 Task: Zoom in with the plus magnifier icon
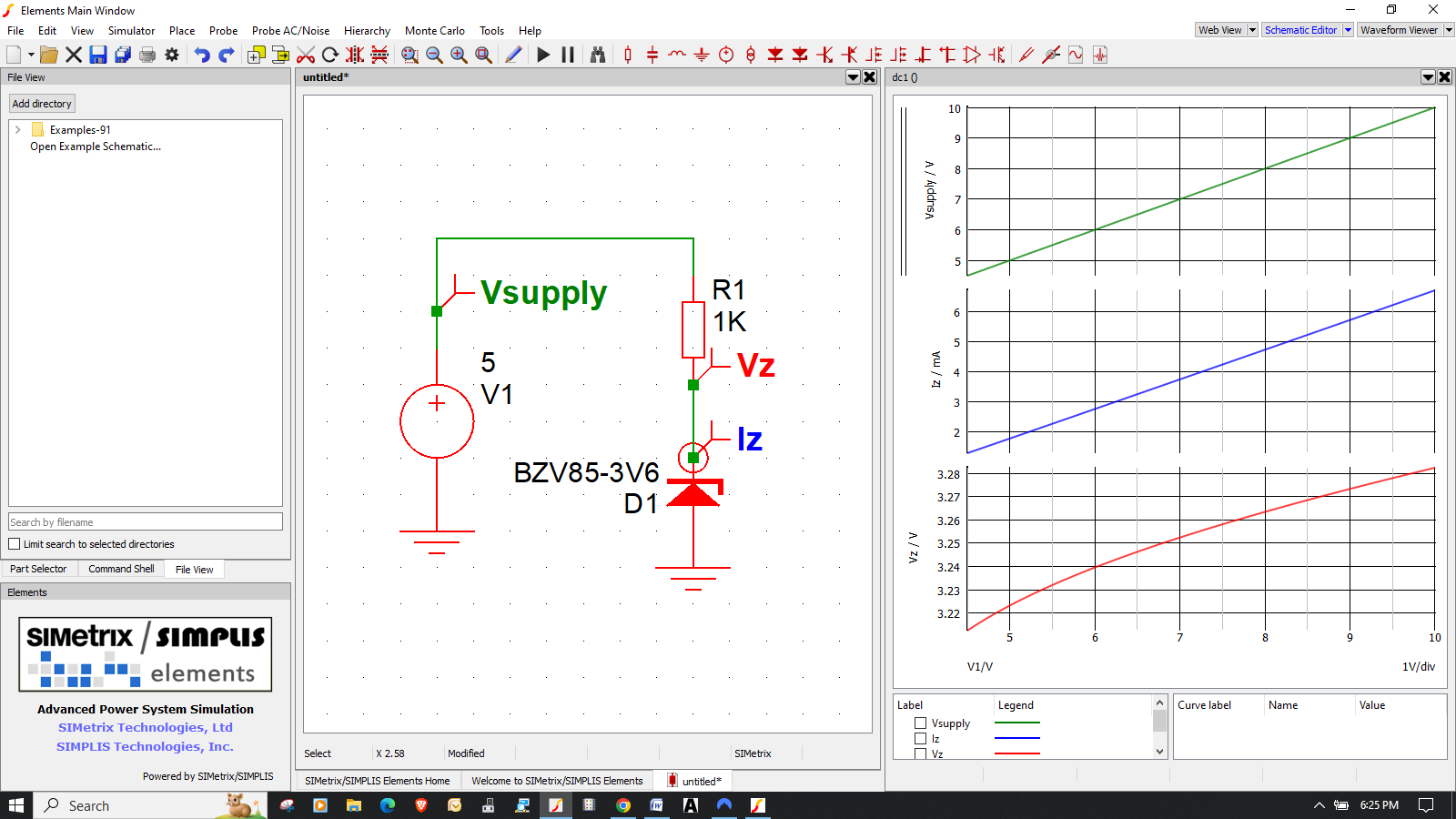click(460, 55)
